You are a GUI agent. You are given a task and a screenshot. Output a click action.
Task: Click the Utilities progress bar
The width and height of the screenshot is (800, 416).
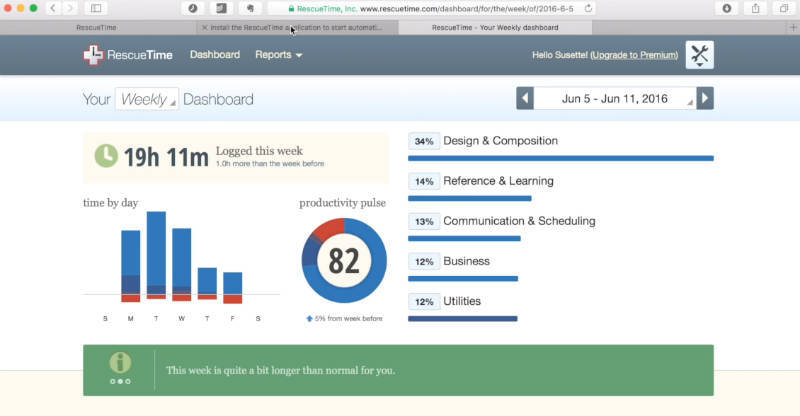pyautogui.click(x=463, y=319)
